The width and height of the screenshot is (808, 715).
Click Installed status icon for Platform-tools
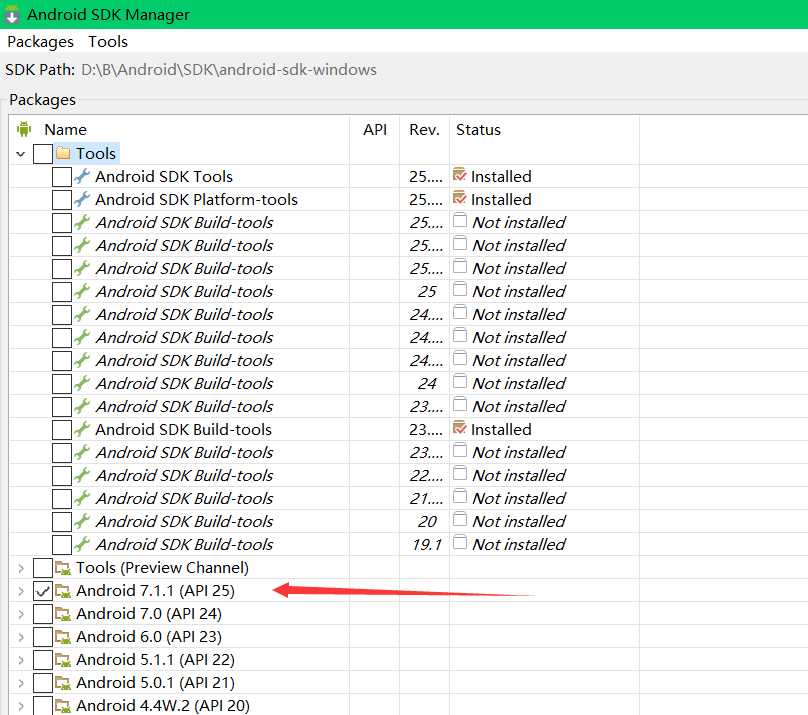click(x=460, y=198)
